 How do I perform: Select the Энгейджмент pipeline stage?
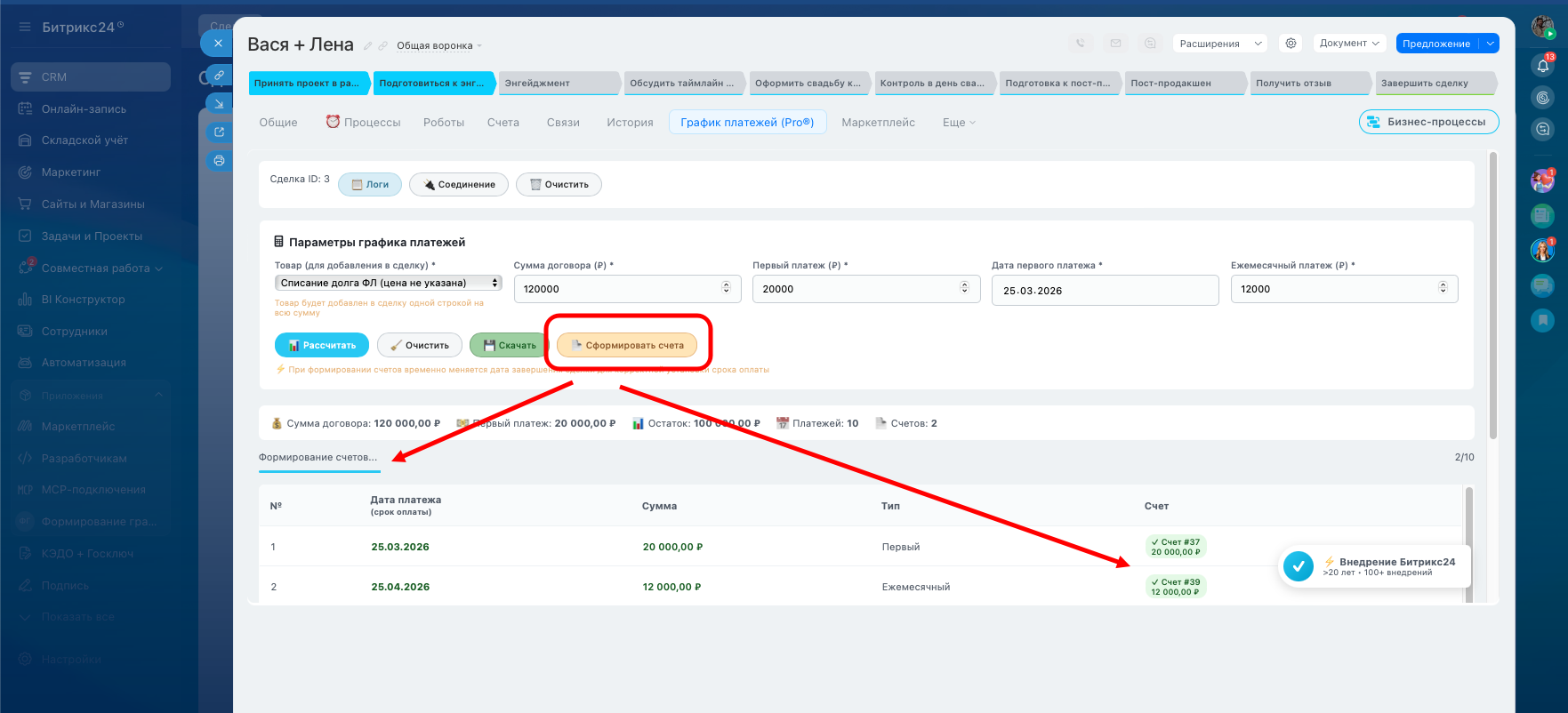[558, 84]
